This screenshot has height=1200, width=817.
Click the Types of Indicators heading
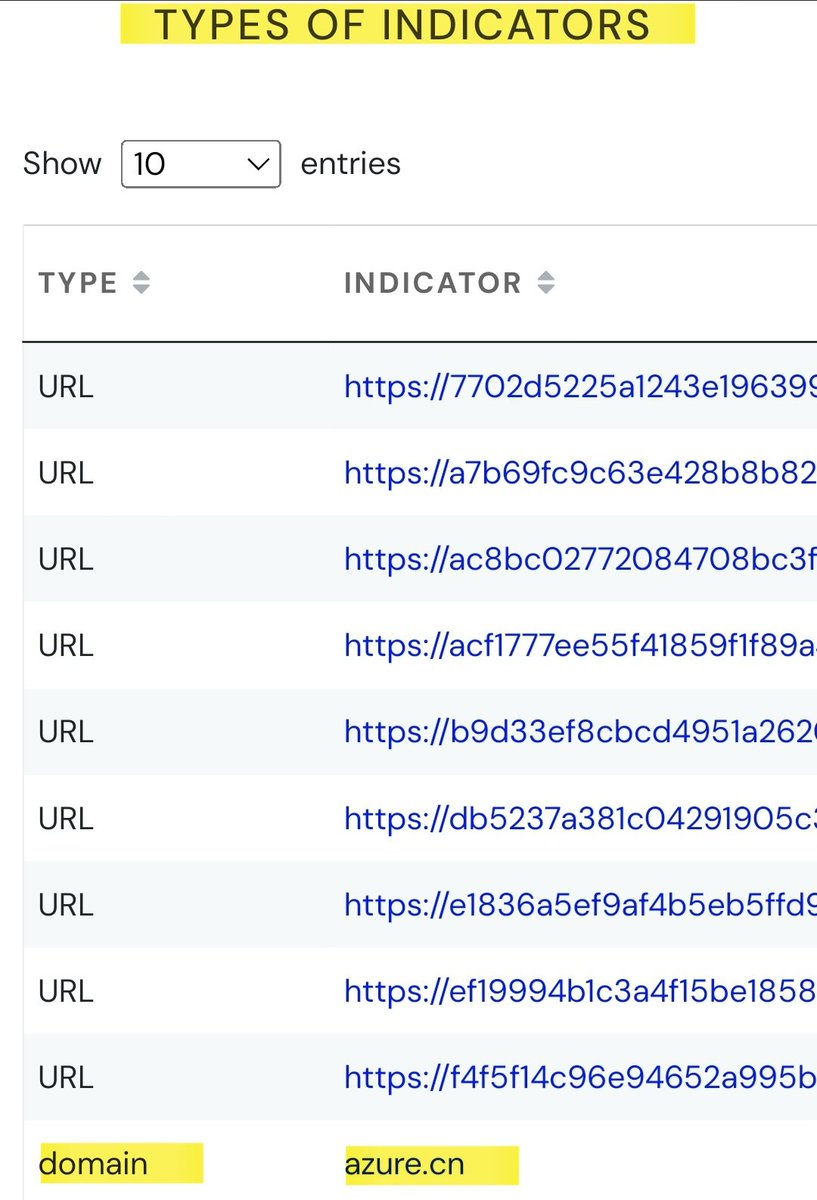pos(407,24)
